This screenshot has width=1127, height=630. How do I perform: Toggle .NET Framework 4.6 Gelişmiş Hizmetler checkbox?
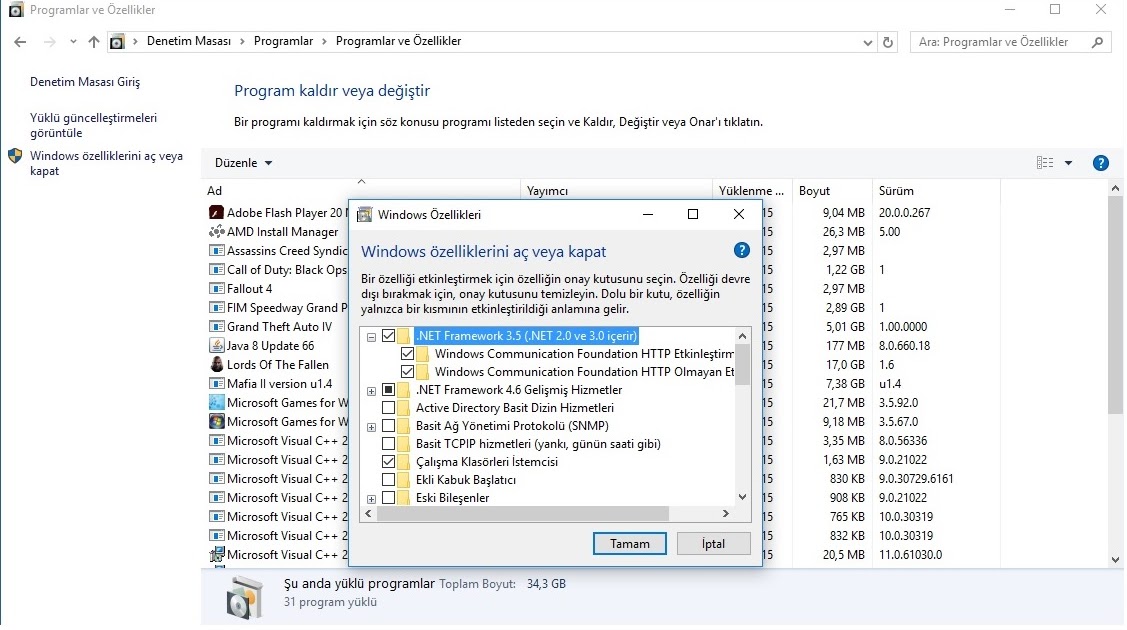pyautogui.click(x=389, y=389)
